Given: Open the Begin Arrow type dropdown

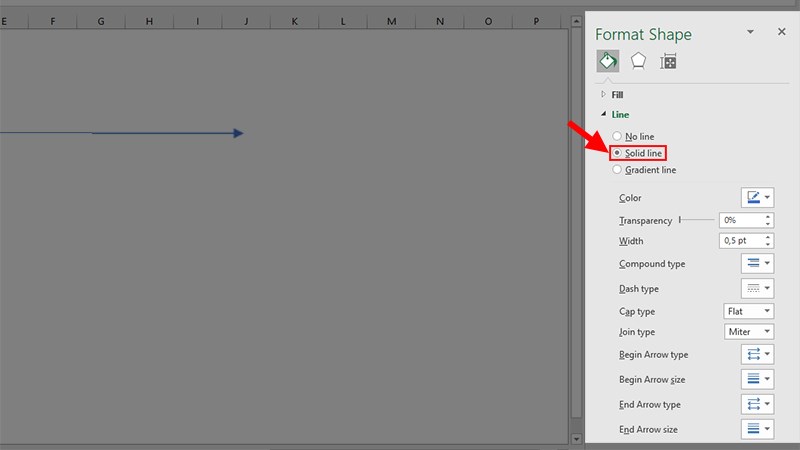Looking at the screenshot, I should [758, 354].
